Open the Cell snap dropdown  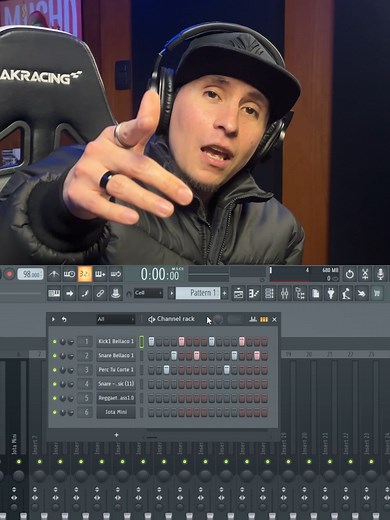tap(148, 293)
